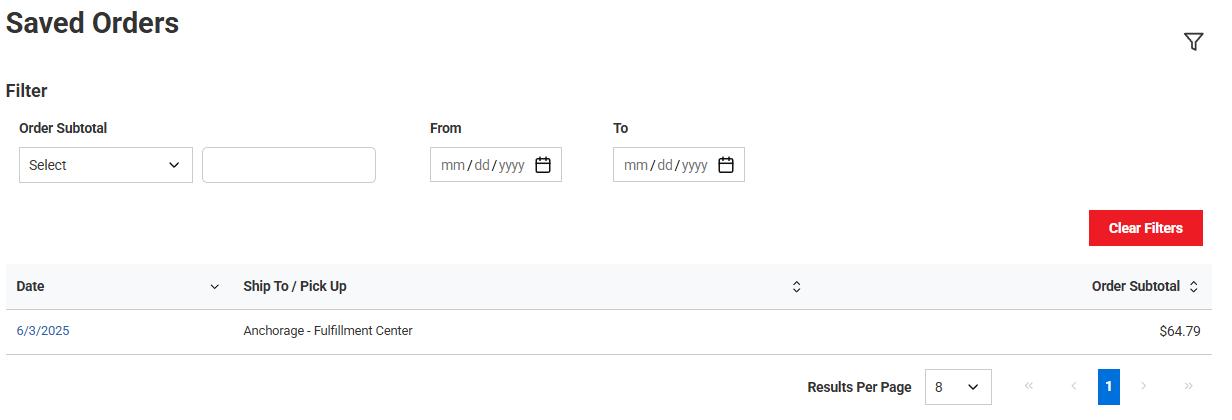Go to the first page of results
1232x420 pixels.
coord(1029,386)
